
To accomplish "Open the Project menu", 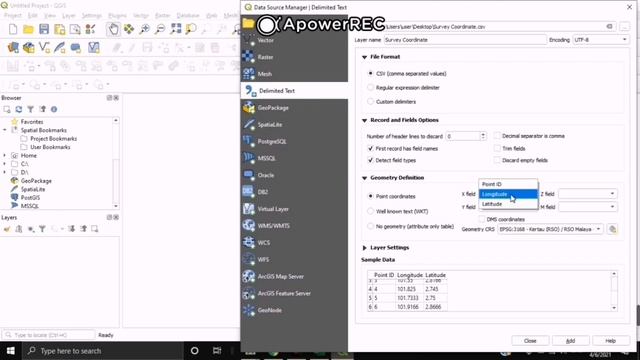I will (13, 16).
